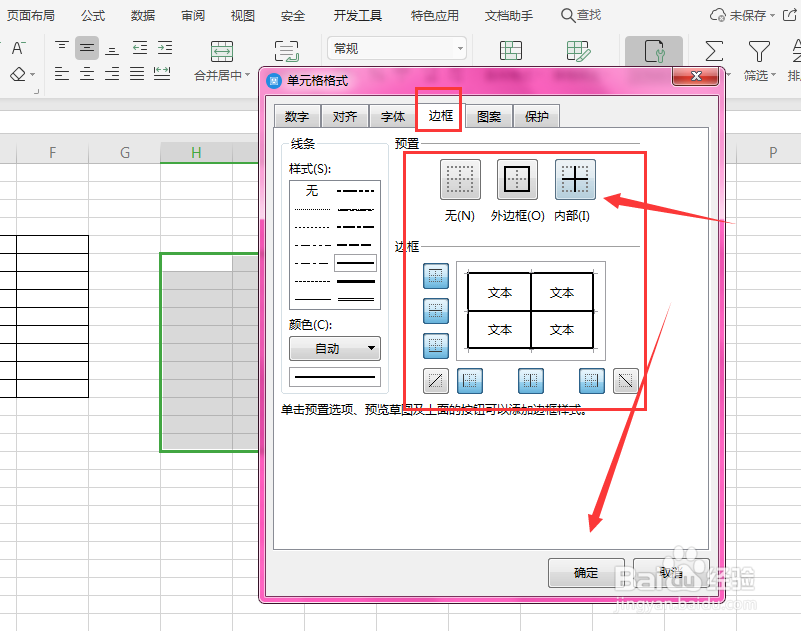Image resolution: width=801 pixels, height=631 pixels.
Task: Click the top align icon in ribbon
Action: [x=62, y=48]
